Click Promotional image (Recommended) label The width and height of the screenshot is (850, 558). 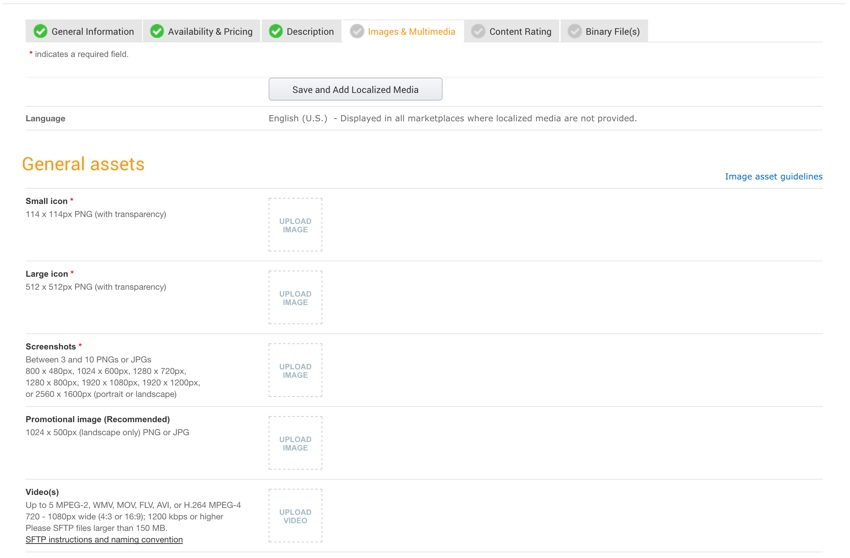[98, 419]
